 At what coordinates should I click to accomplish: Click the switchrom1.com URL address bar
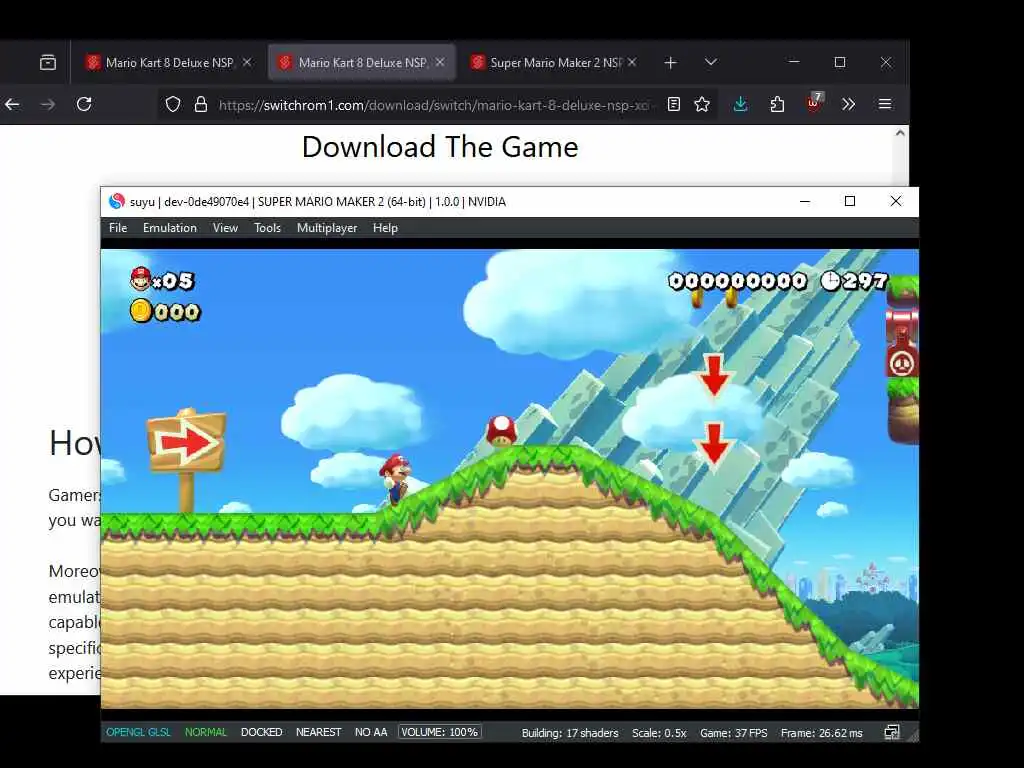tap(434, 105)
